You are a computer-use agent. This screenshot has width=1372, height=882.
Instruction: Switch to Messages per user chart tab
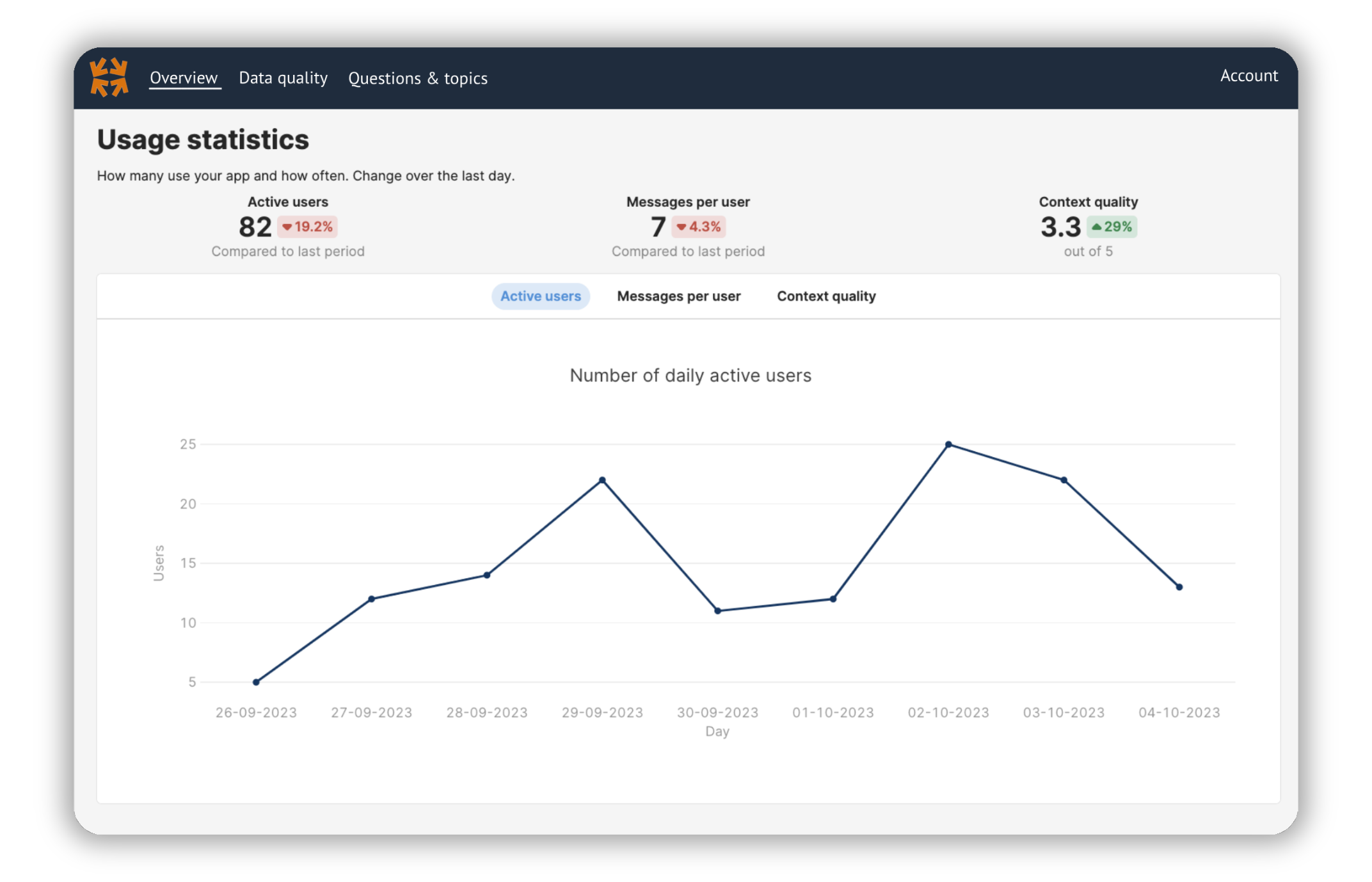678,296
